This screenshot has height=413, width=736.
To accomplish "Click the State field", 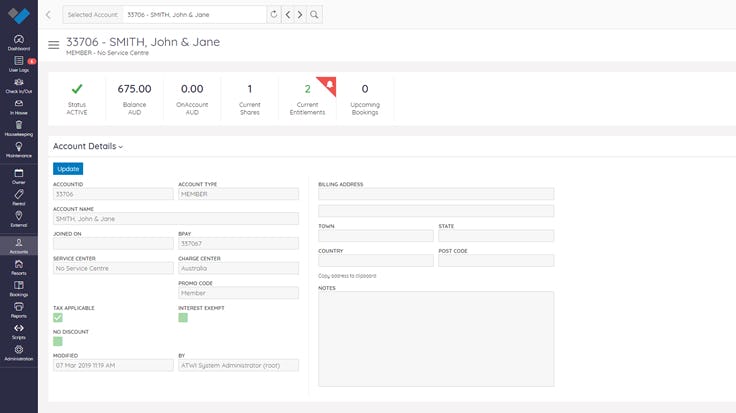I will coord(496,236).
